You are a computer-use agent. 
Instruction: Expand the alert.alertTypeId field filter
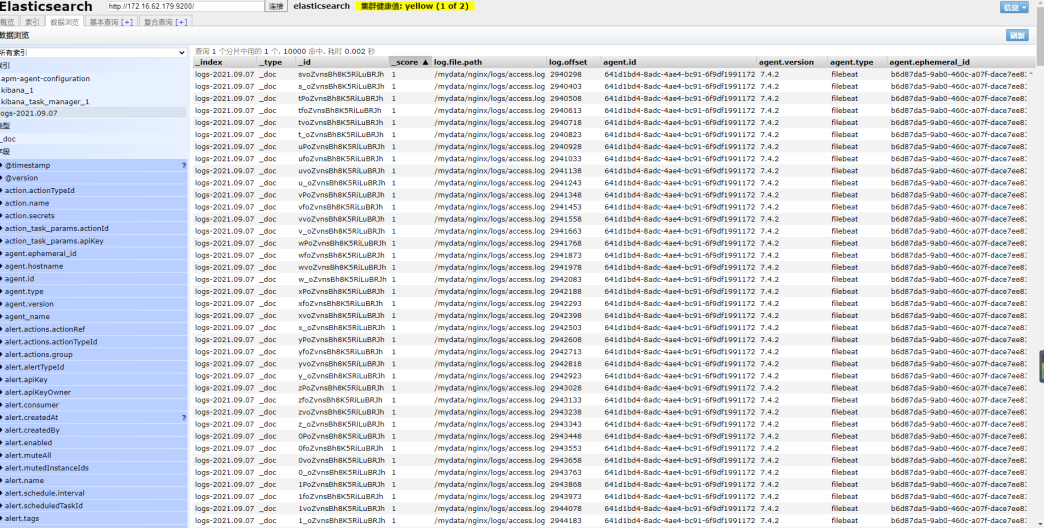(x=93, y=367)
